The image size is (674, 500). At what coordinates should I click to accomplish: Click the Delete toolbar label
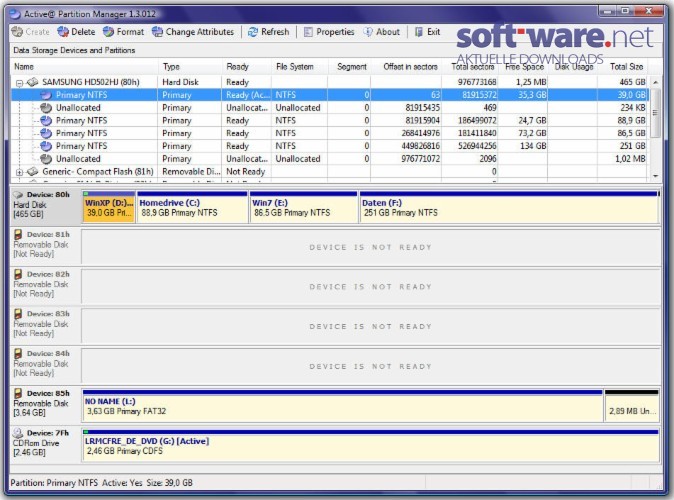pyautogui.click(x=83, y=32)
